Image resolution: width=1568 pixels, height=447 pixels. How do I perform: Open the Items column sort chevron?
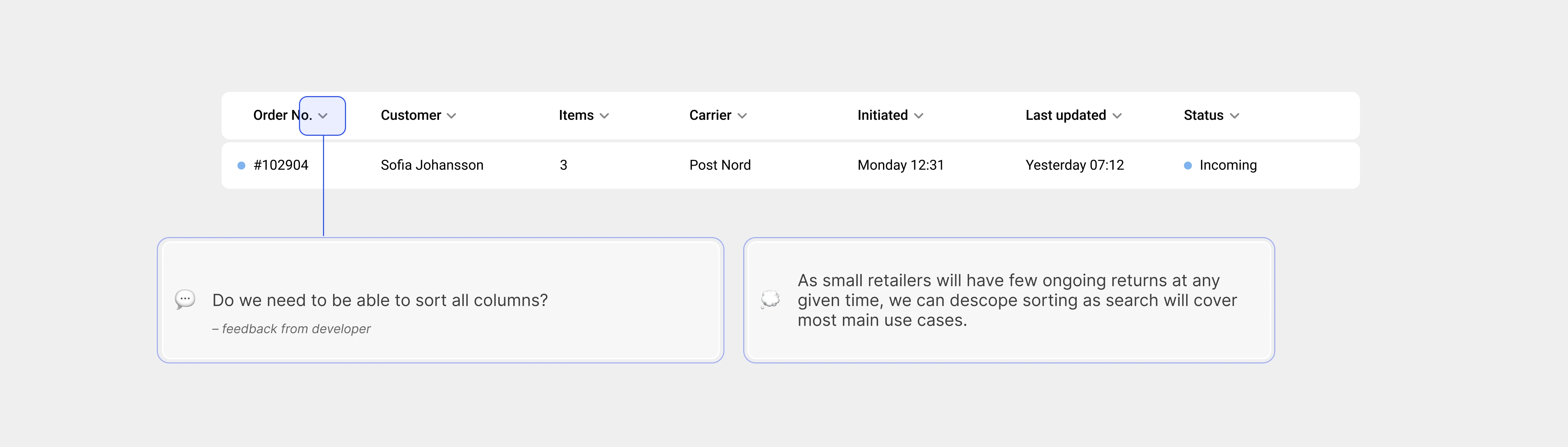coord(604,116)
